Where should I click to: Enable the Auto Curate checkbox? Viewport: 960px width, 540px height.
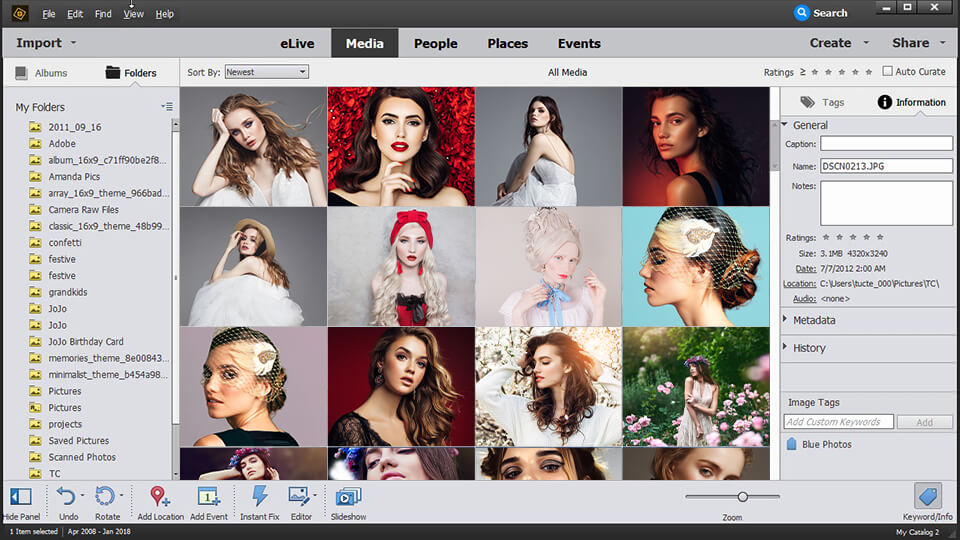coord(887,72)
